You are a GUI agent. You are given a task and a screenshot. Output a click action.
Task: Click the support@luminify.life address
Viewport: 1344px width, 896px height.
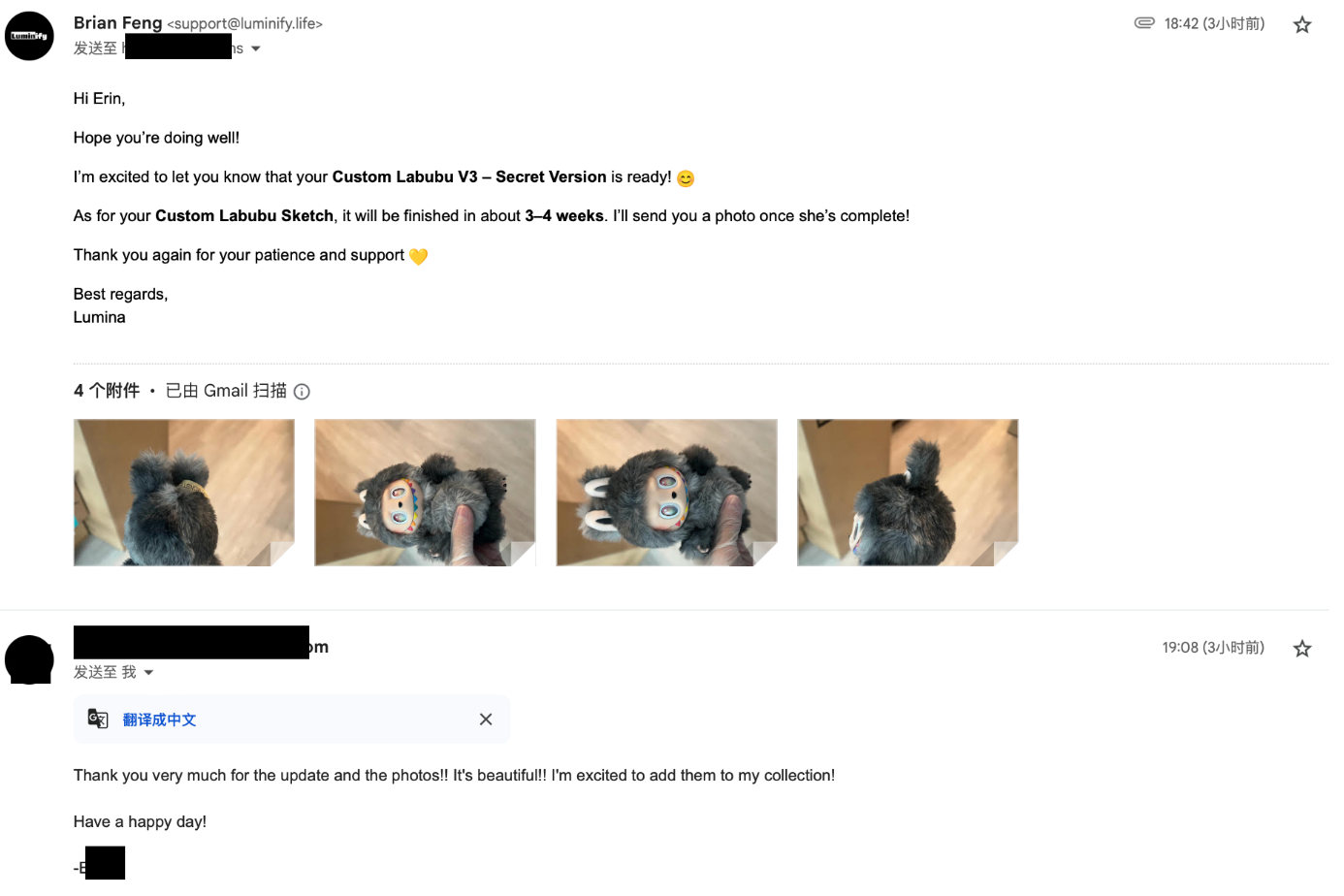point(244,23)
